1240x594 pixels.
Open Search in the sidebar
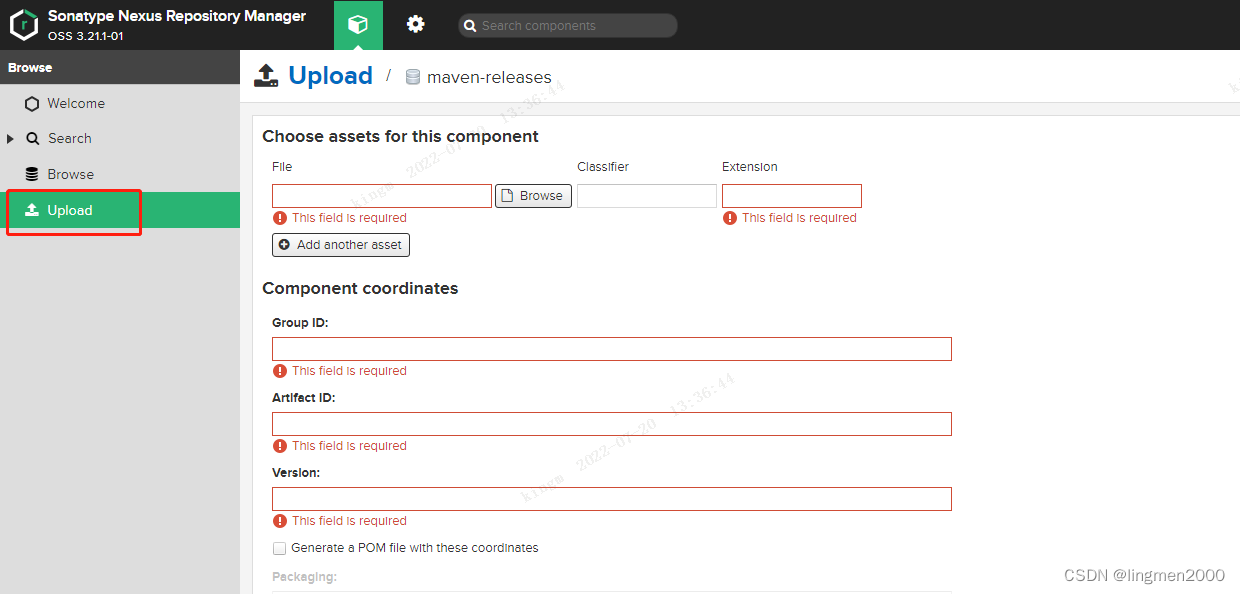pyautogui.click(x=70, y=139)
